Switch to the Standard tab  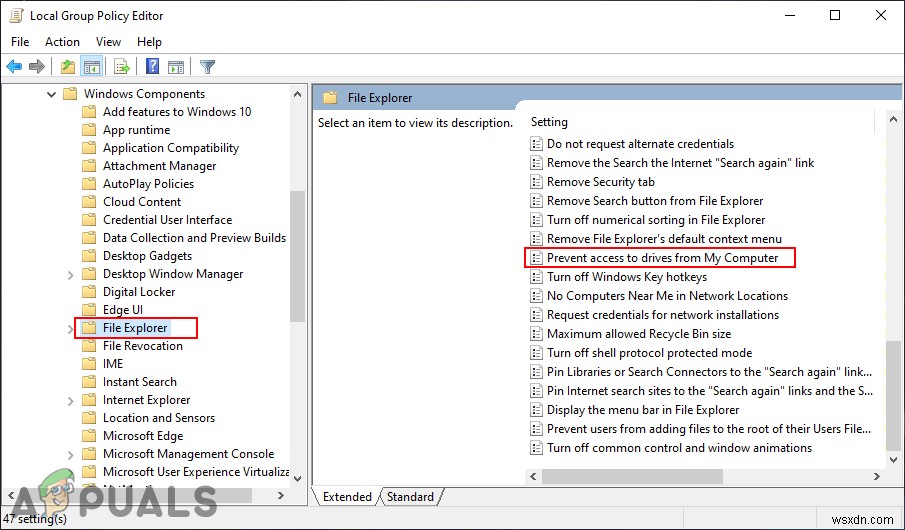coord(410,497)
